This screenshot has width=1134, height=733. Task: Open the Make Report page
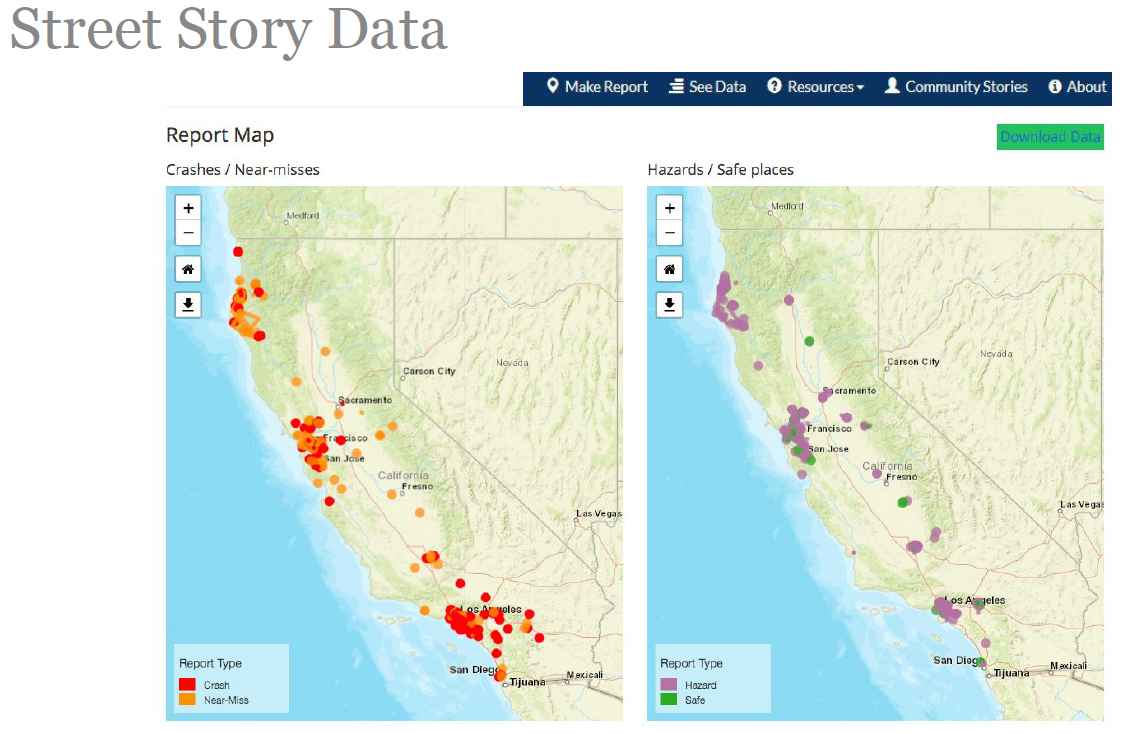pos(597,87)
